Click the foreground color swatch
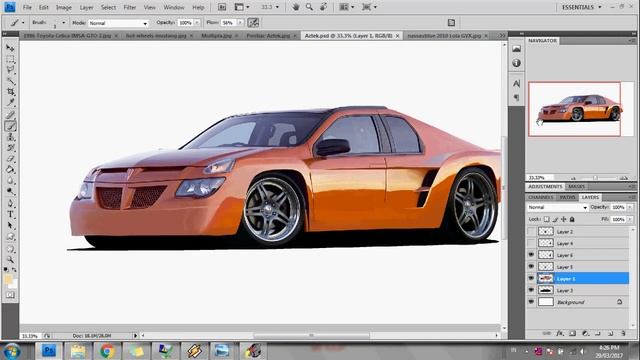The height and width of the screenshot is (360, 640). (x=8, y=279)
